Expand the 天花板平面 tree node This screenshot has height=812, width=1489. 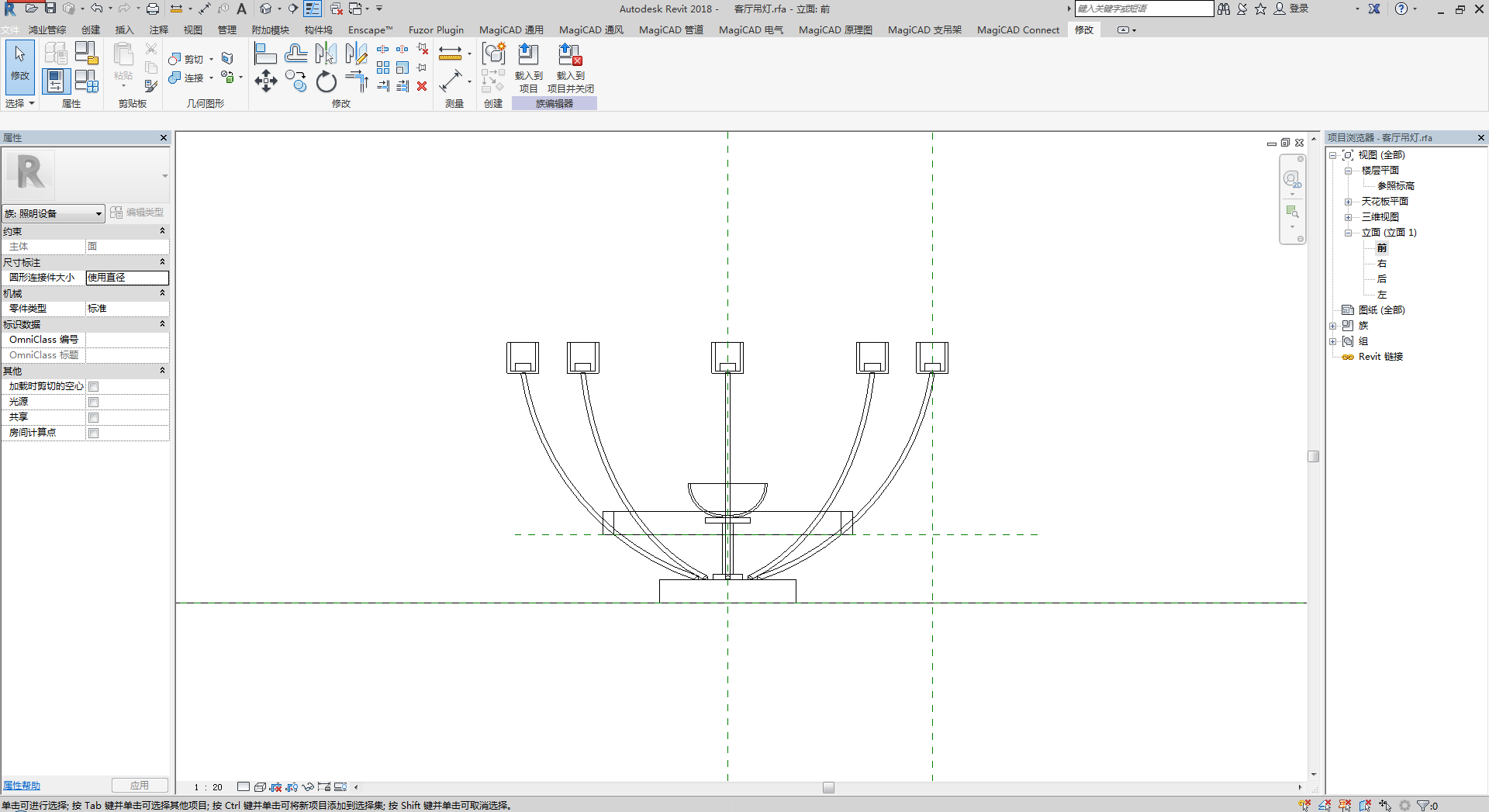[x=1348, y=202]
